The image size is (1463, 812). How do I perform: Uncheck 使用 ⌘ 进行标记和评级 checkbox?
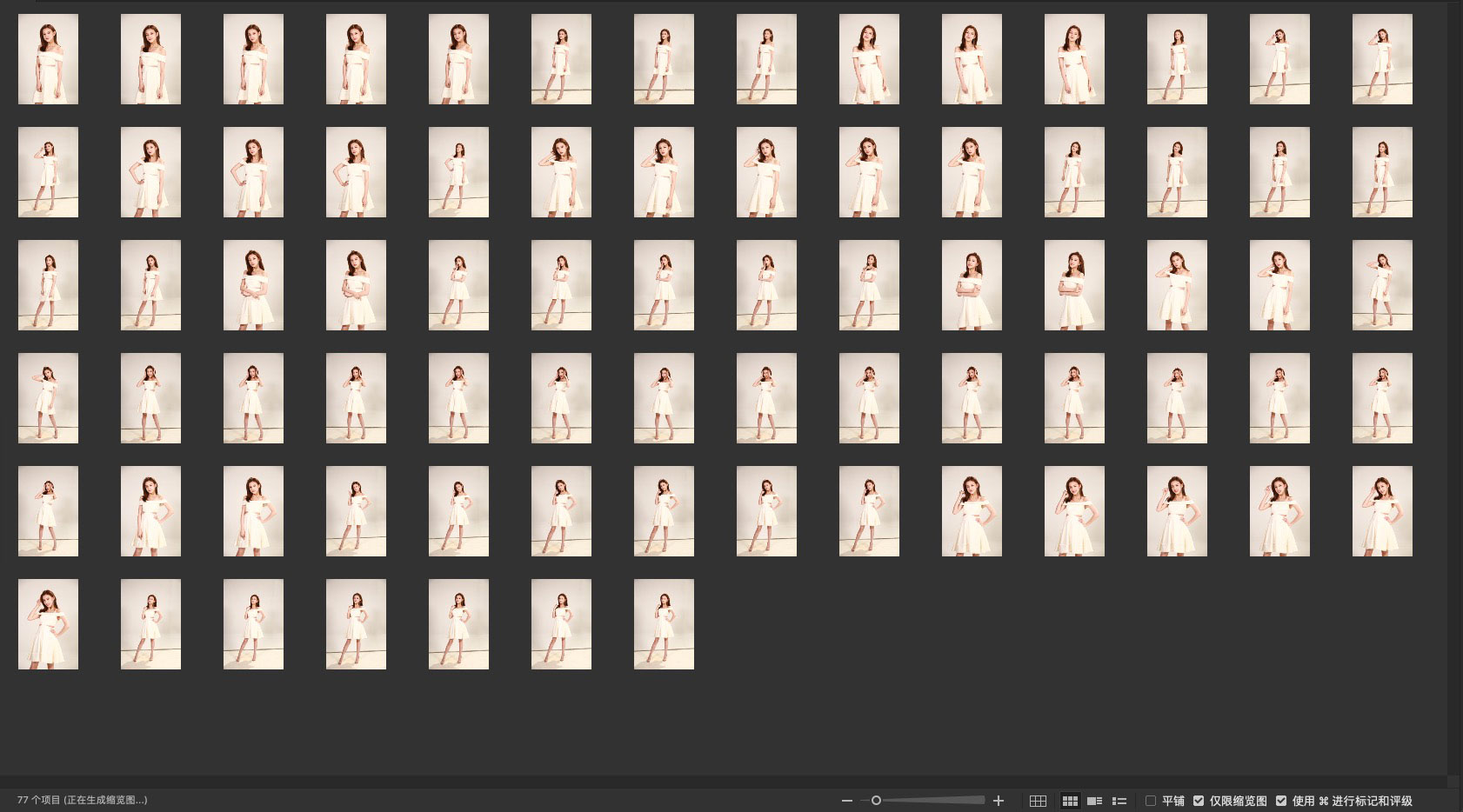1281,801
